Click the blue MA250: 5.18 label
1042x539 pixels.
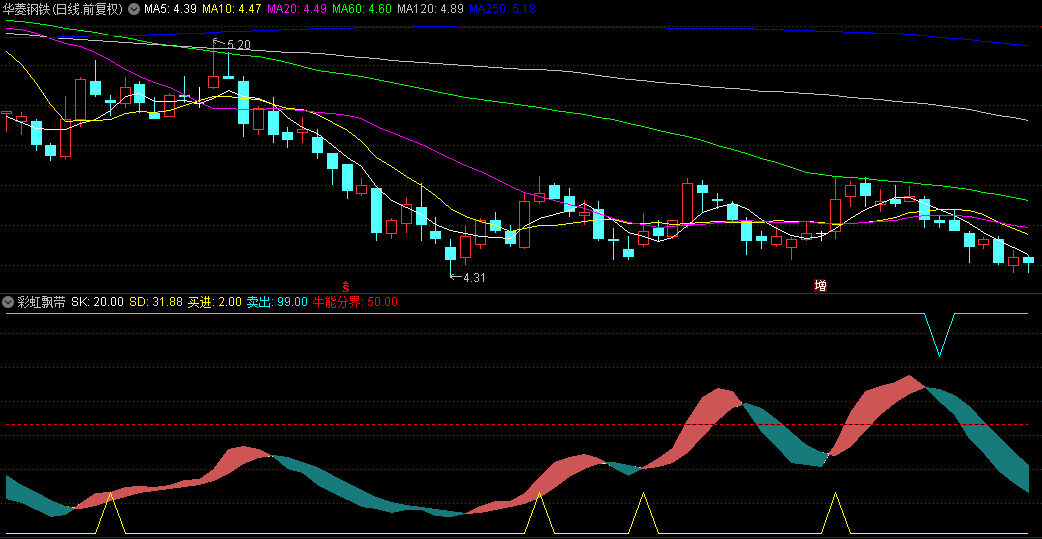point(502,9)
